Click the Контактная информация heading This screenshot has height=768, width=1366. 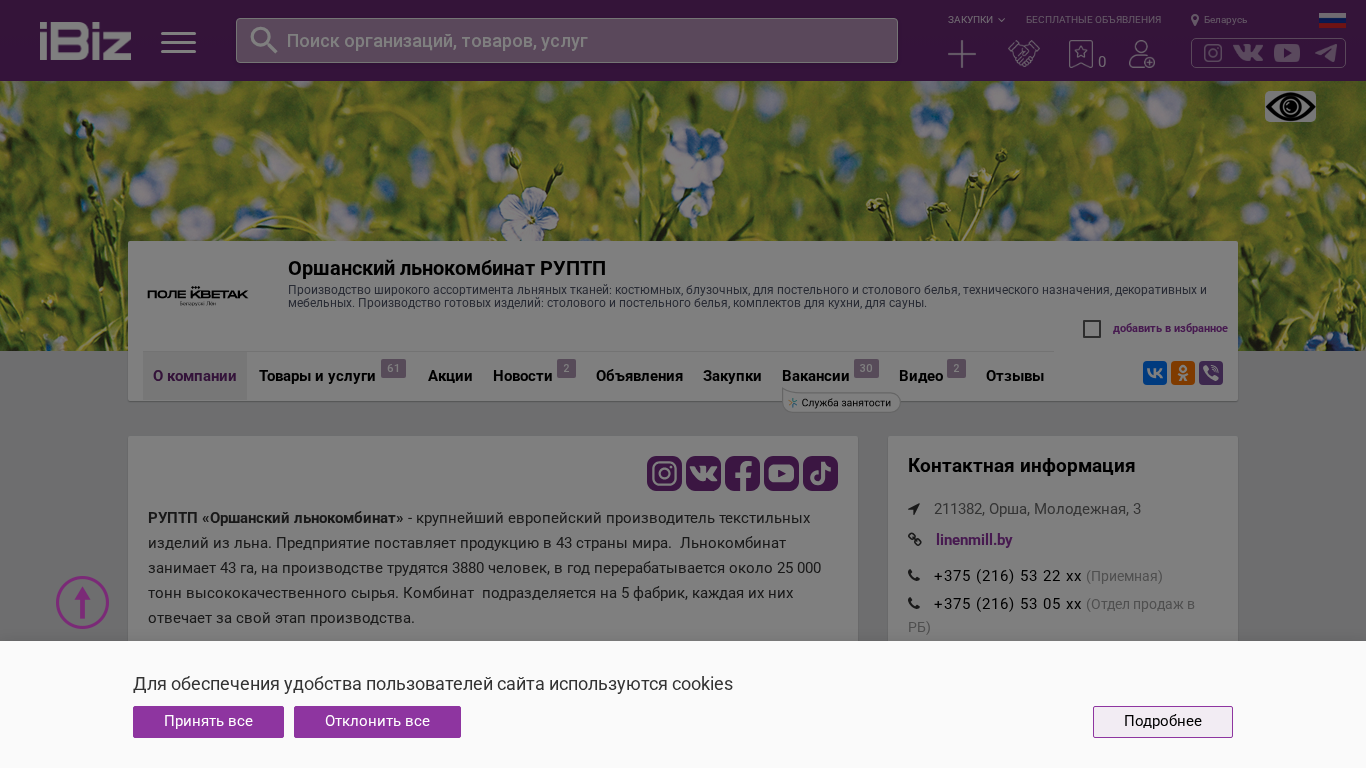[x=1021, y=466]
